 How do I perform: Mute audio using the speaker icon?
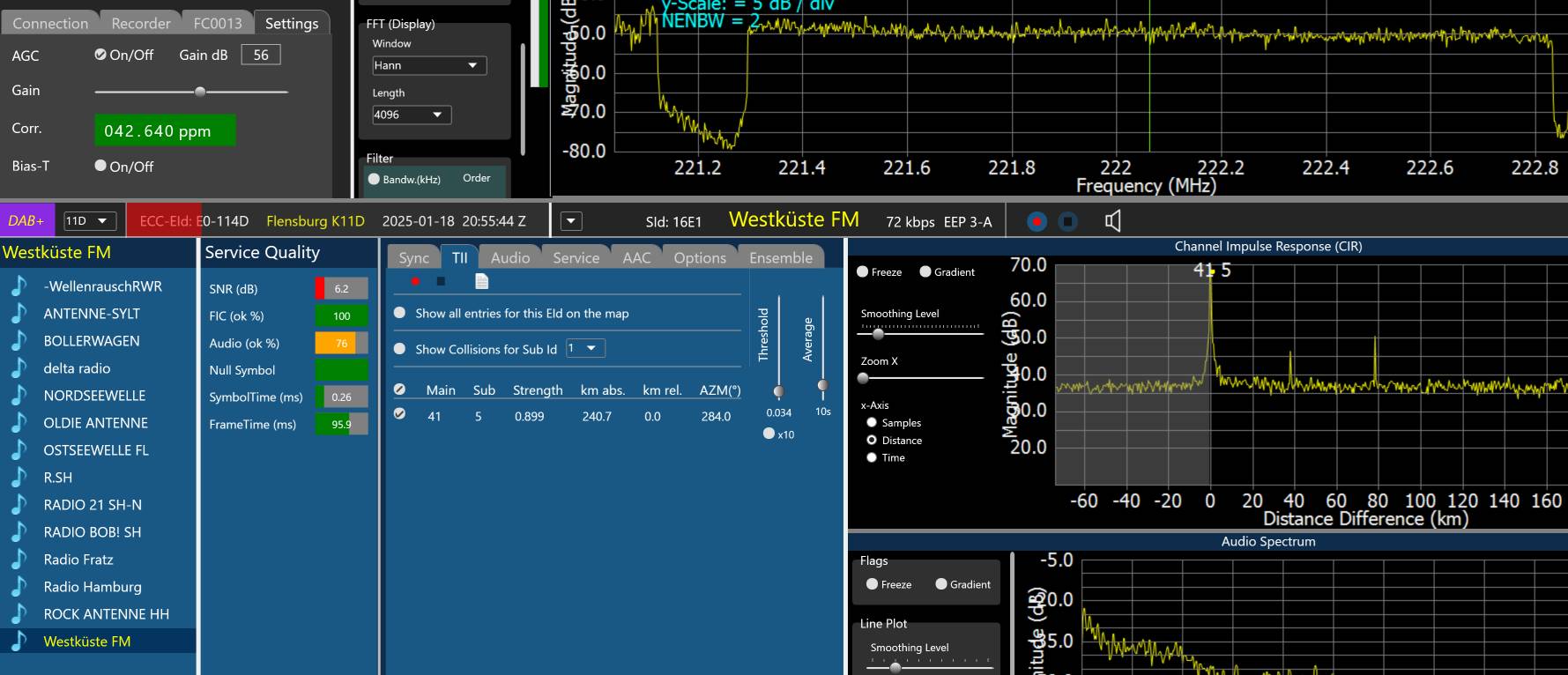pos(1113,221)
